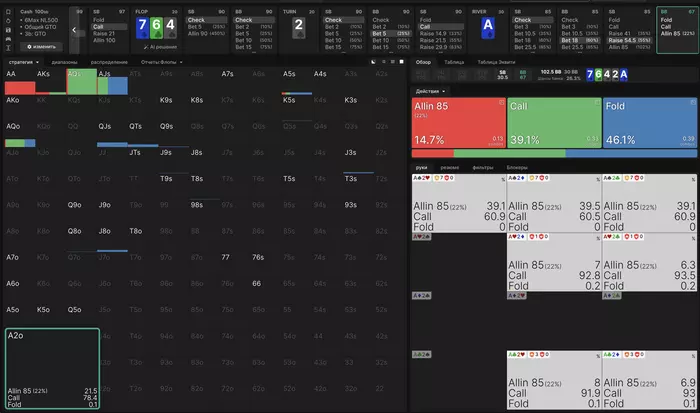Switch matrix to pie-chart view icon
Viewport: 700px width, 413px height.
click(373, 62)
